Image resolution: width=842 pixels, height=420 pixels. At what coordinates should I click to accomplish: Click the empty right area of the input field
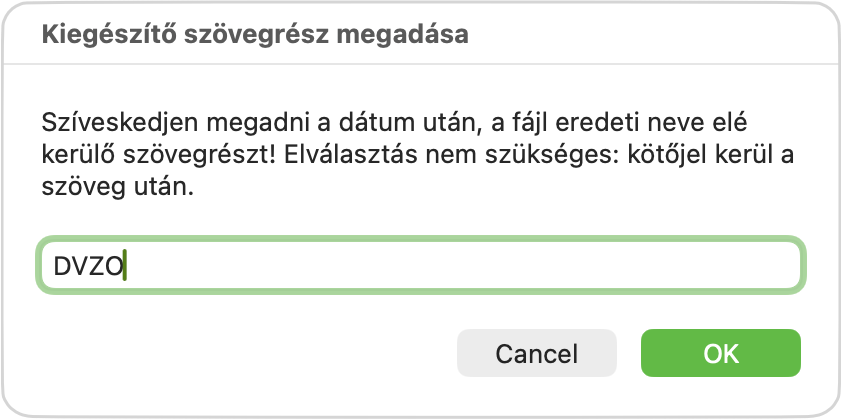600,265
